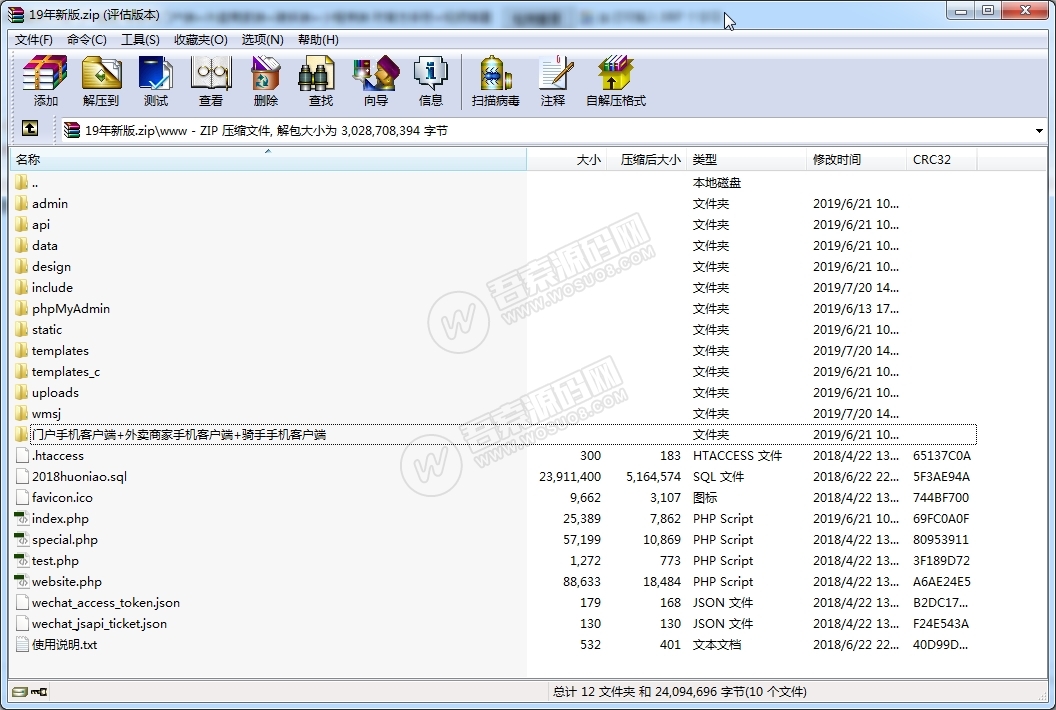
Task: Click the 自解压格式 (SFX) icon
Action: (x=616, y=81)
